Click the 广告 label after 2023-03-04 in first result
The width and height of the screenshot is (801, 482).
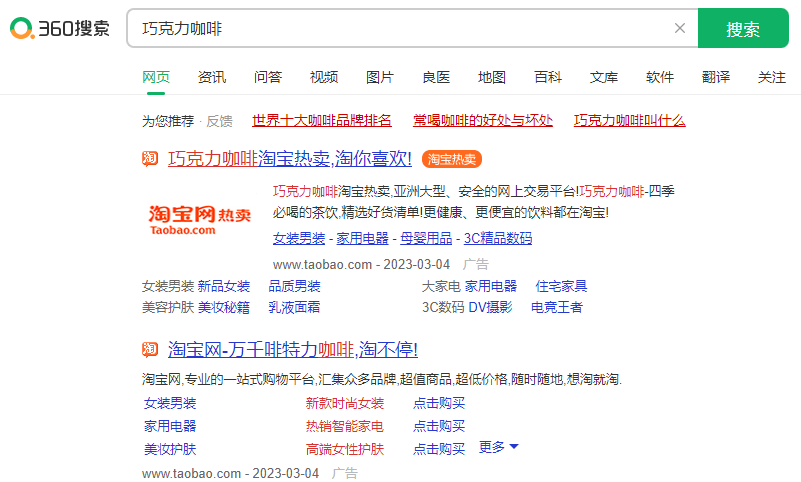(476, 264)
